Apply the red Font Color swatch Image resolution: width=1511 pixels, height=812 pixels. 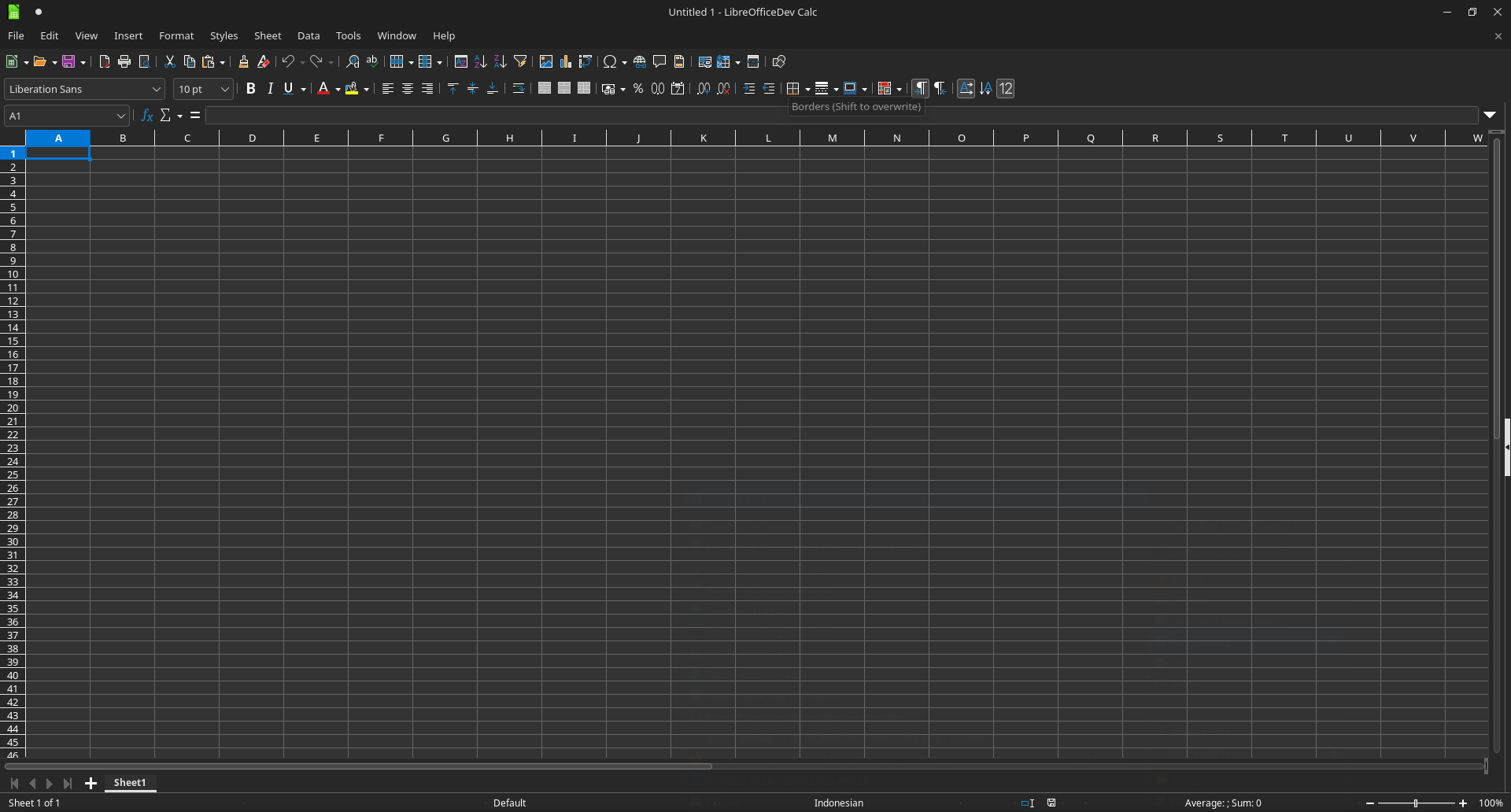323,88
